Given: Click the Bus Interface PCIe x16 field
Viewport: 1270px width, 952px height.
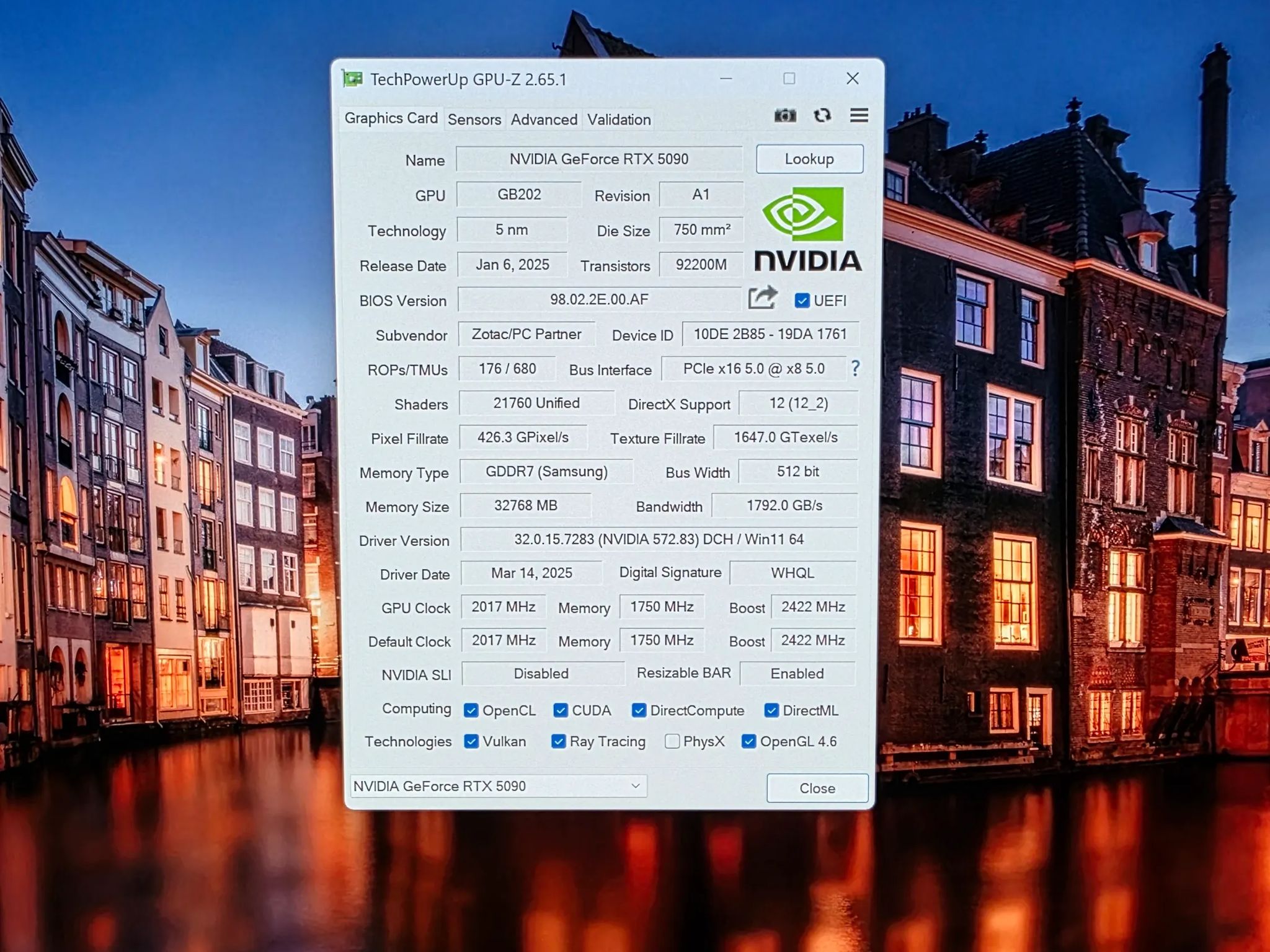Looking at the screenshot, I should [753, 369].
